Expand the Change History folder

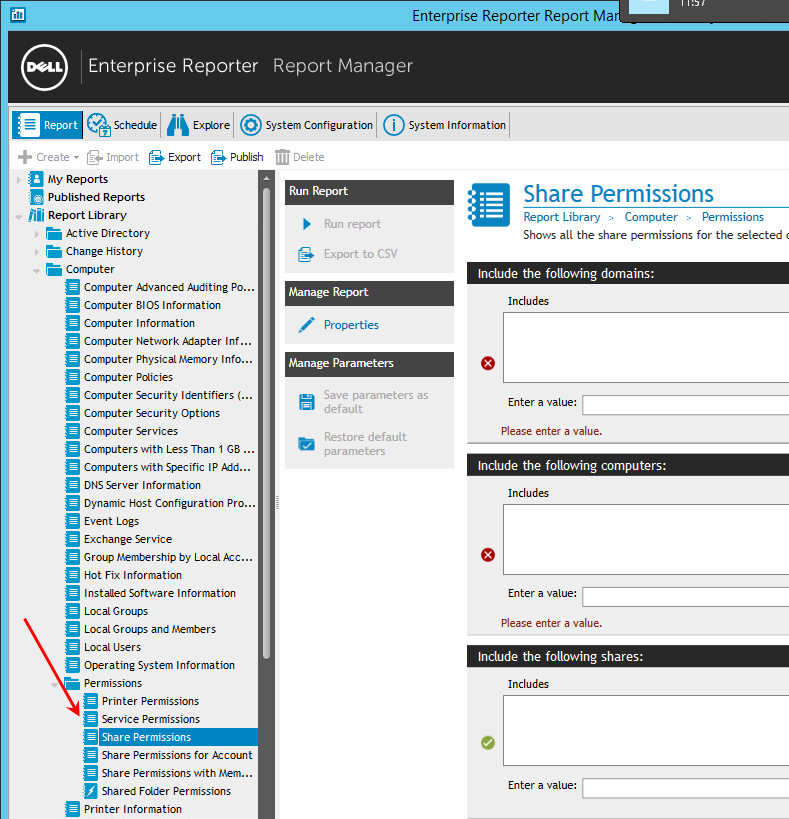pos(37,252)
